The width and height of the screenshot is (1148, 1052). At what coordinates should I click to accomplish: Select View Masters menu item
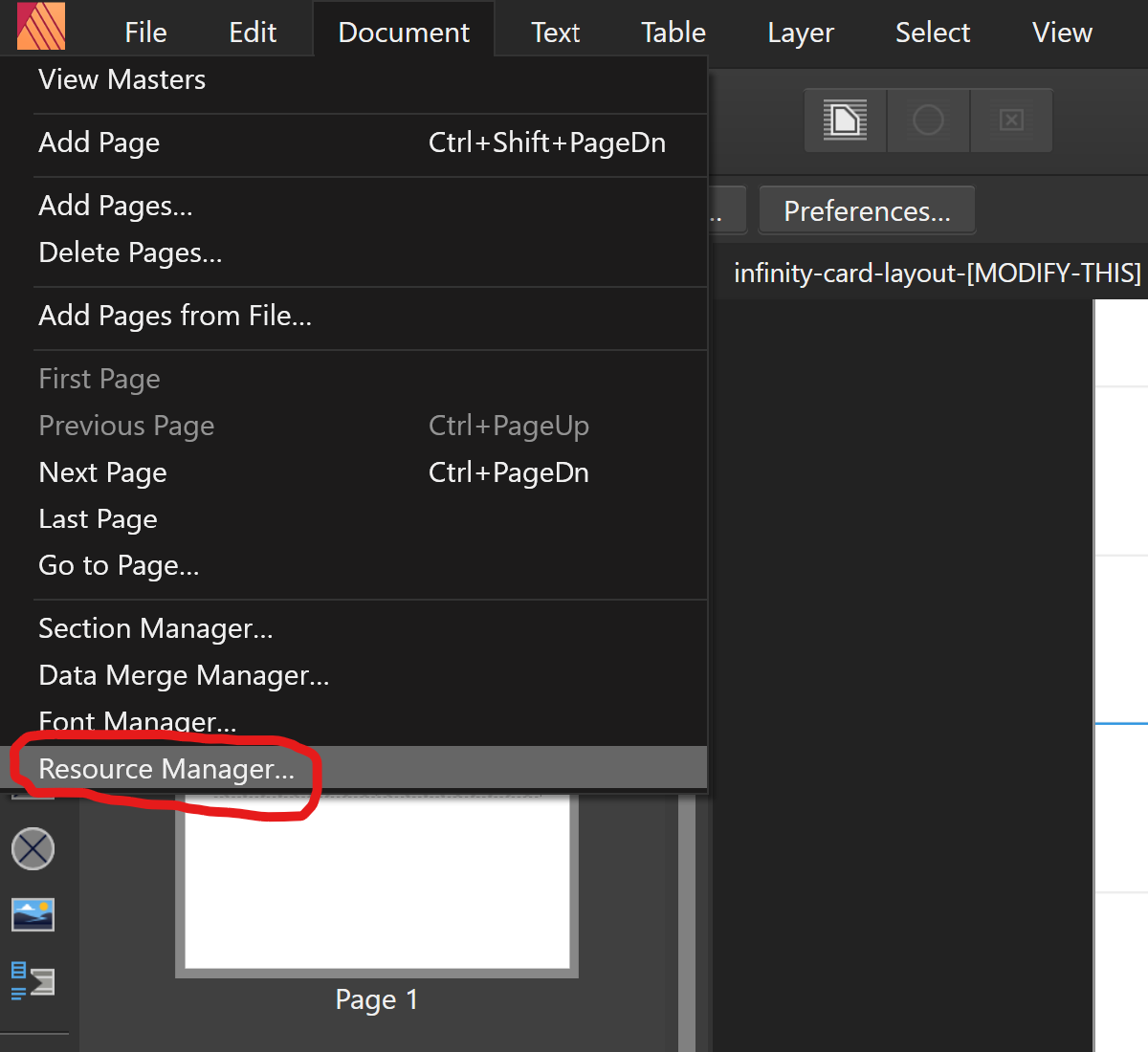tap(121, 79)
